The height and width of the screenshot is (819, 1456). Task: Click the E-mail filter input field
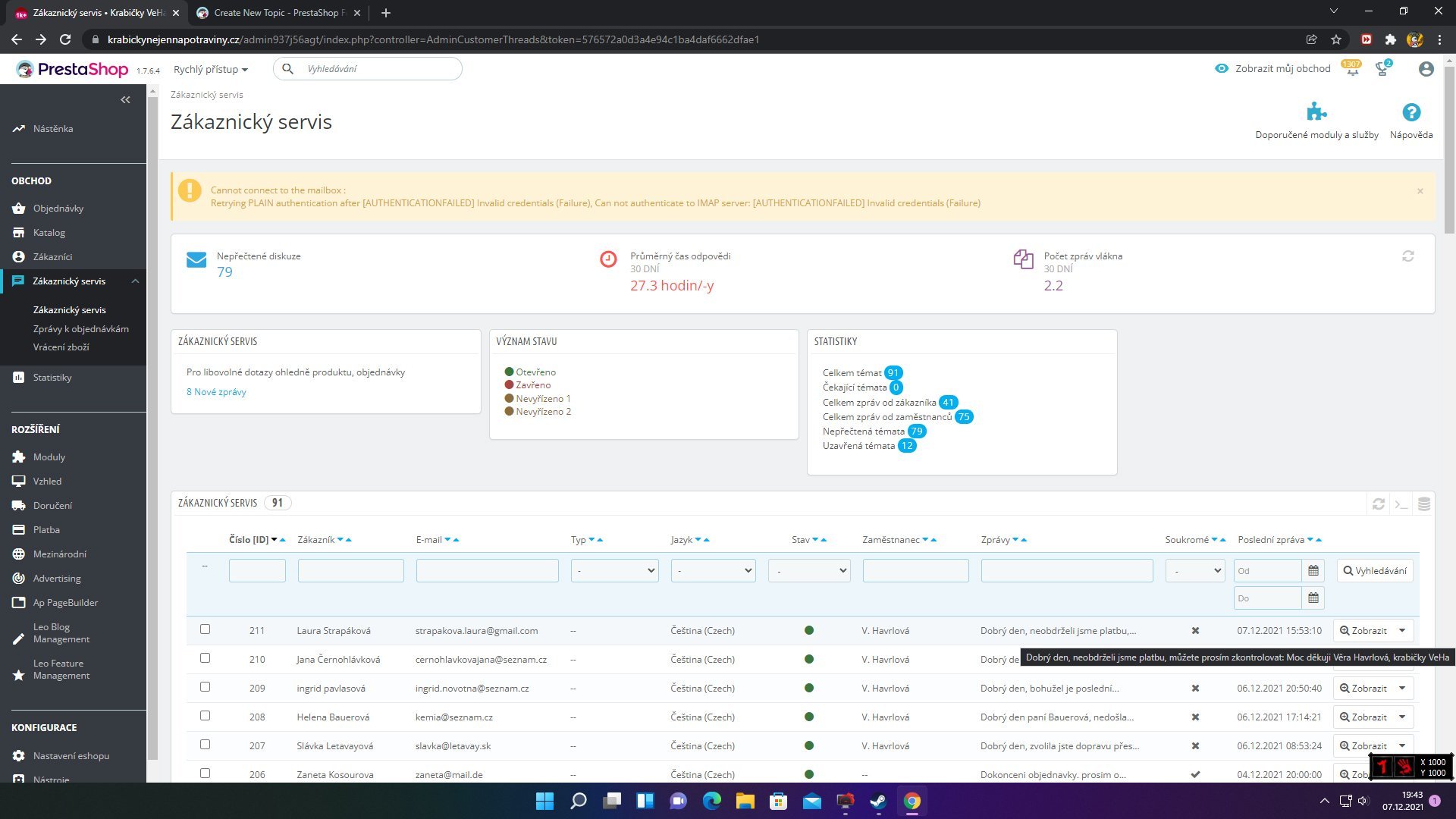coord(487,571)
